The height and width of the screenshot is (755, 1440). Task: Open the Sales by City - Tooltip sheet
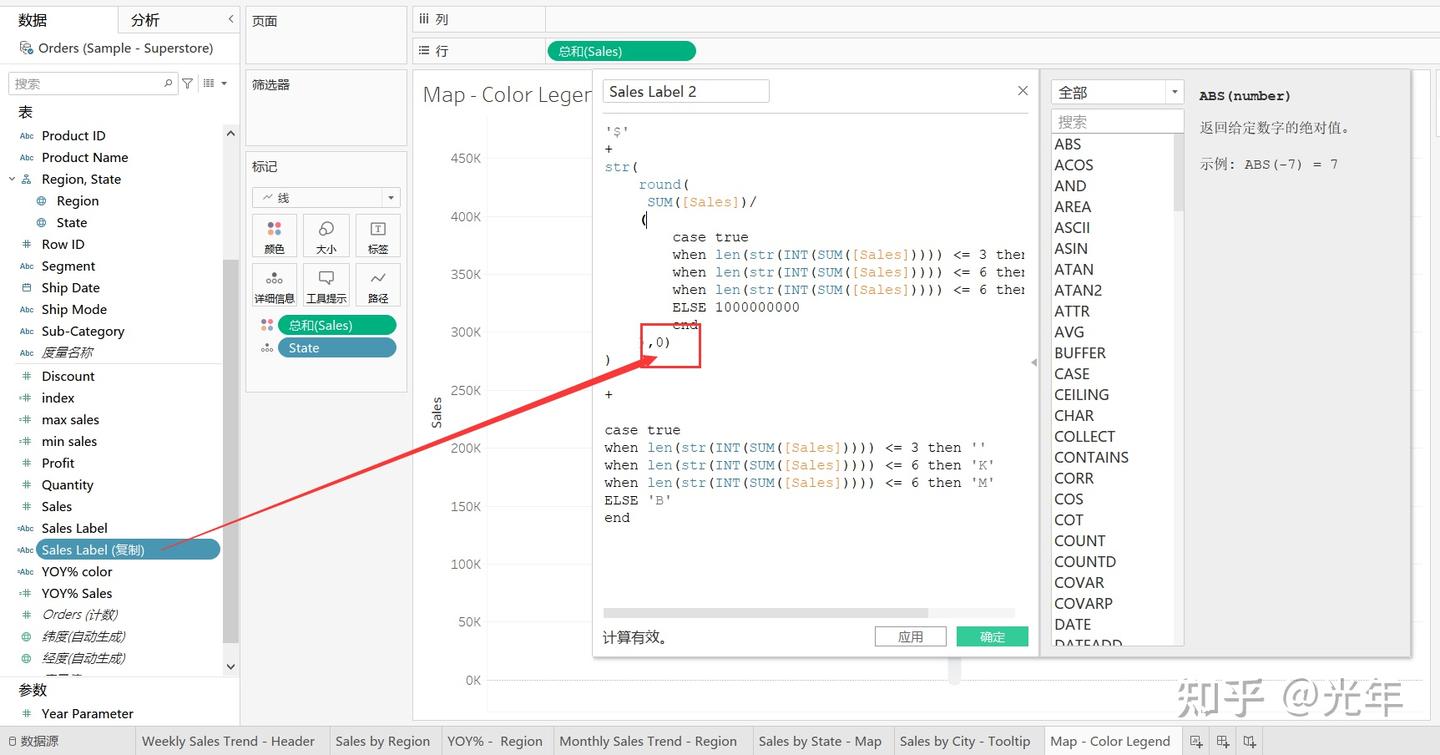point(965,741)
